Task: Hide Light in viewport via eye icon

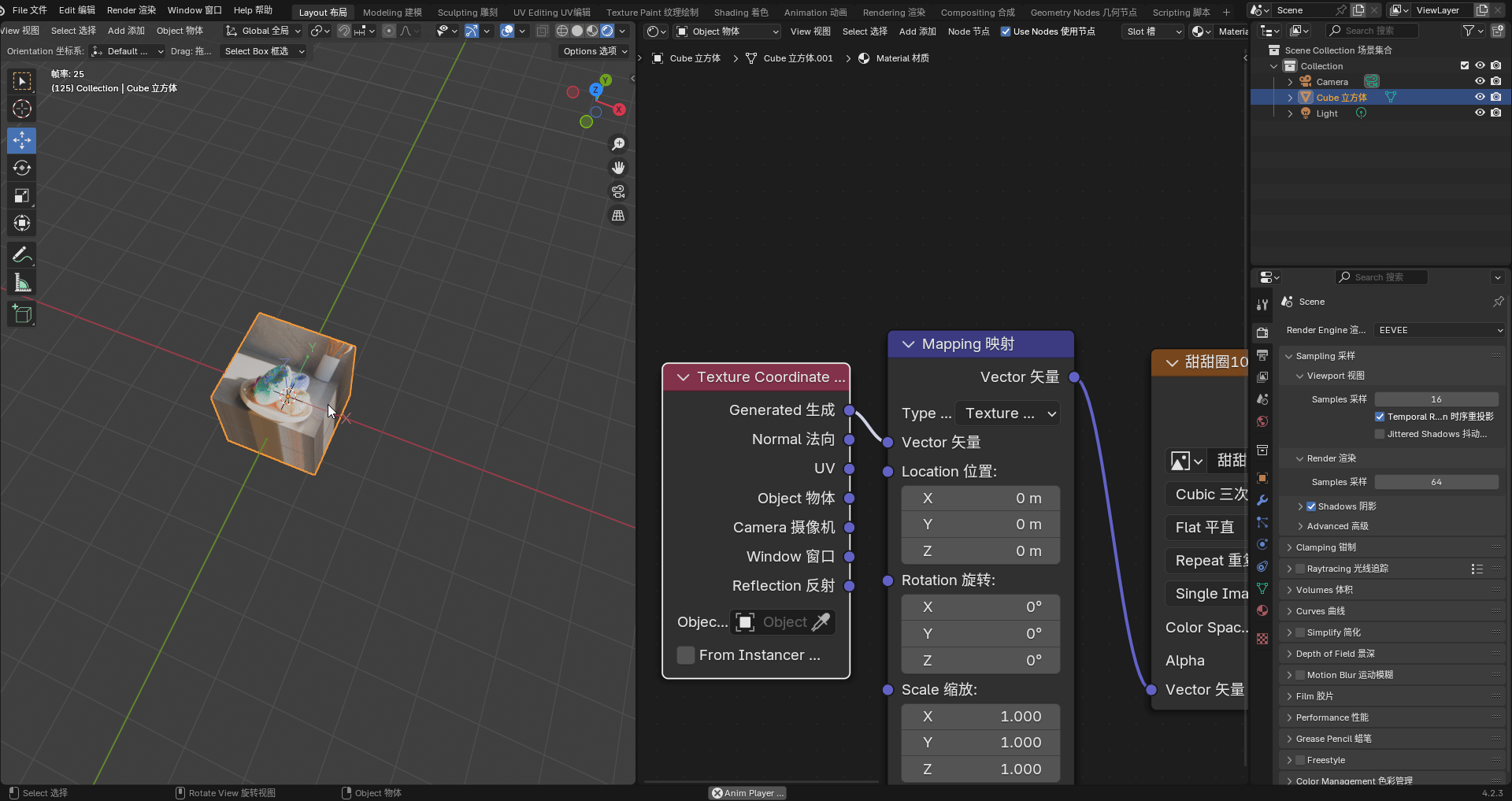Action: click(1480, 113)
